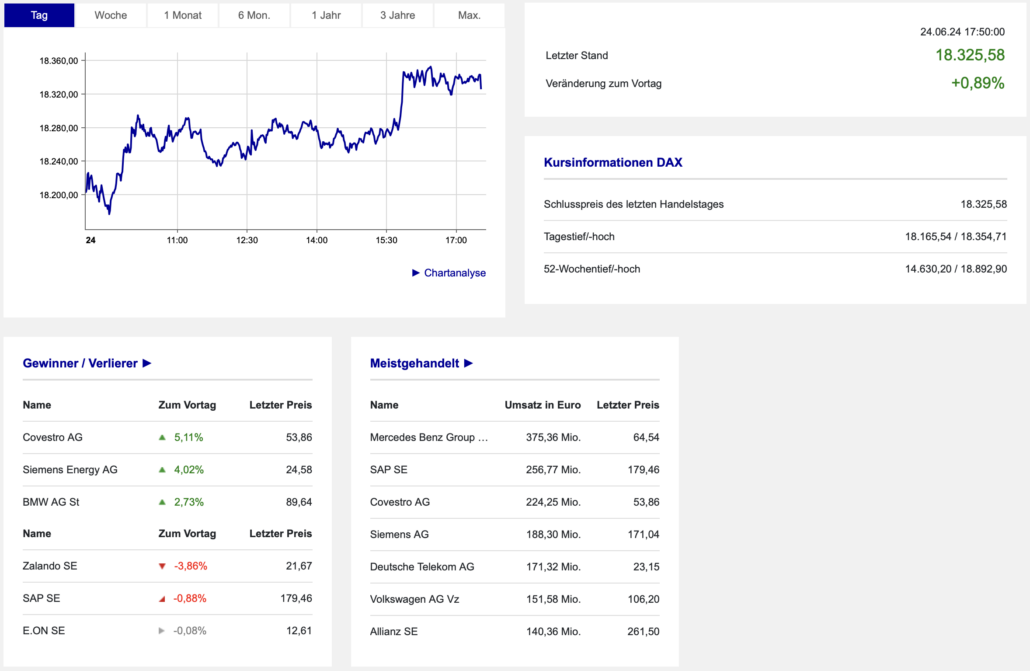Screen dimensions: 1030x671
Task: Open the Meistgehandelt heading link
Action: (414, 363)
